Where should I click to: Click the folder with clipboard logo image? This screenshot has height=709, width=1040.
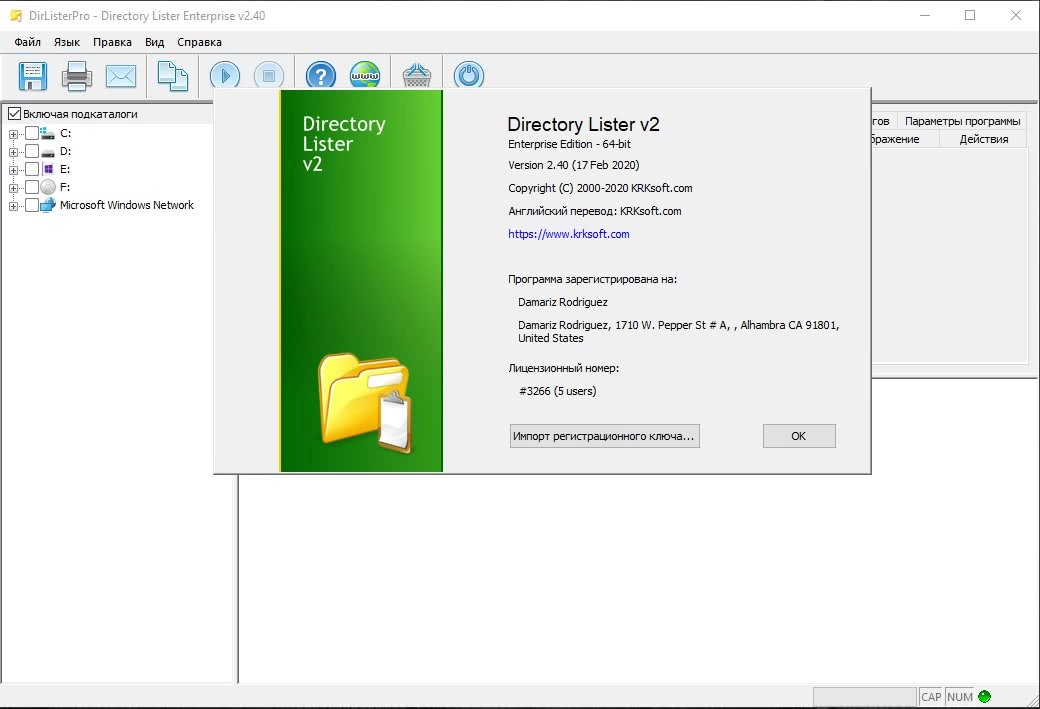365,403
